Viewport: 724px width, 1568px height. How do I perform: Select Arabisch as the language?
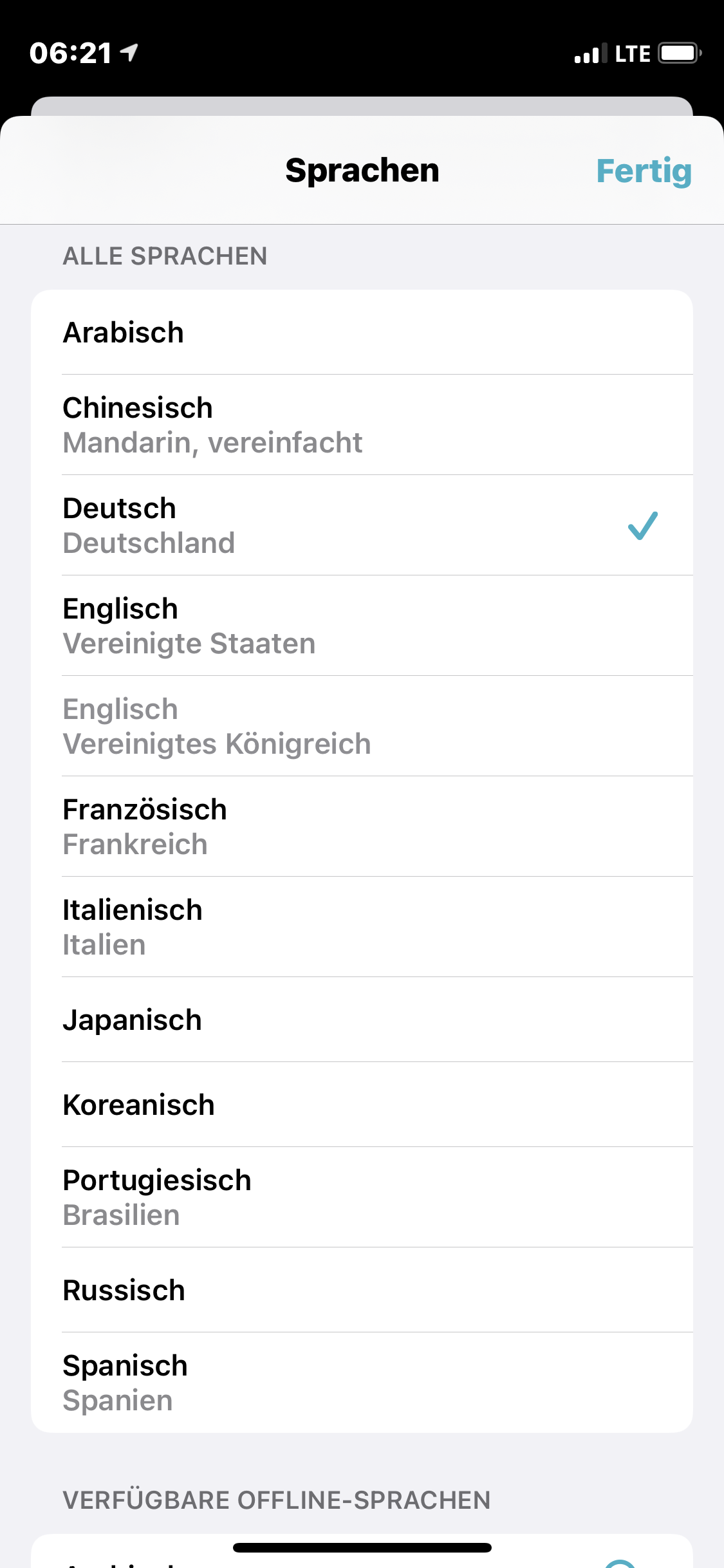360,333
